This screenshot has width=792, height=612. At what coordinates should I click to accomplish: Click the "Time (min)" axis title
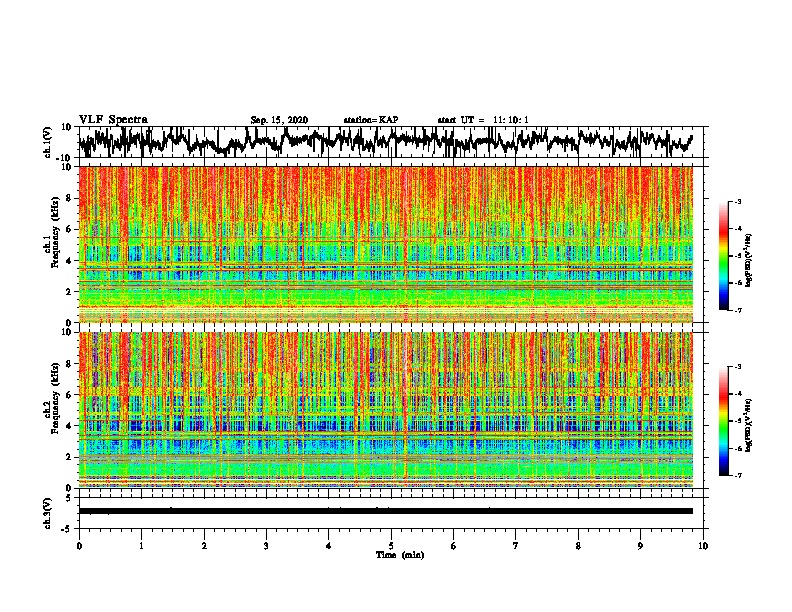400,555
